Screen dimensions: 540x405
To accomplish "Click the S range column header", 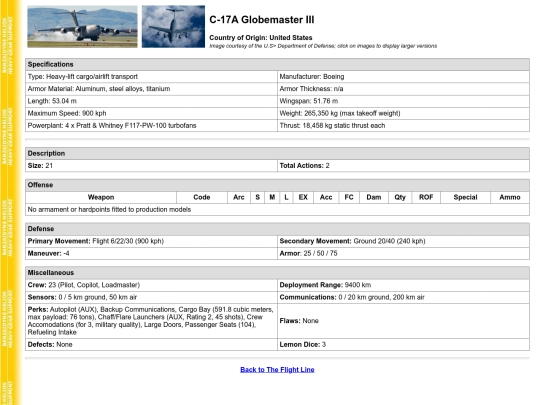I will pos(258,197).
